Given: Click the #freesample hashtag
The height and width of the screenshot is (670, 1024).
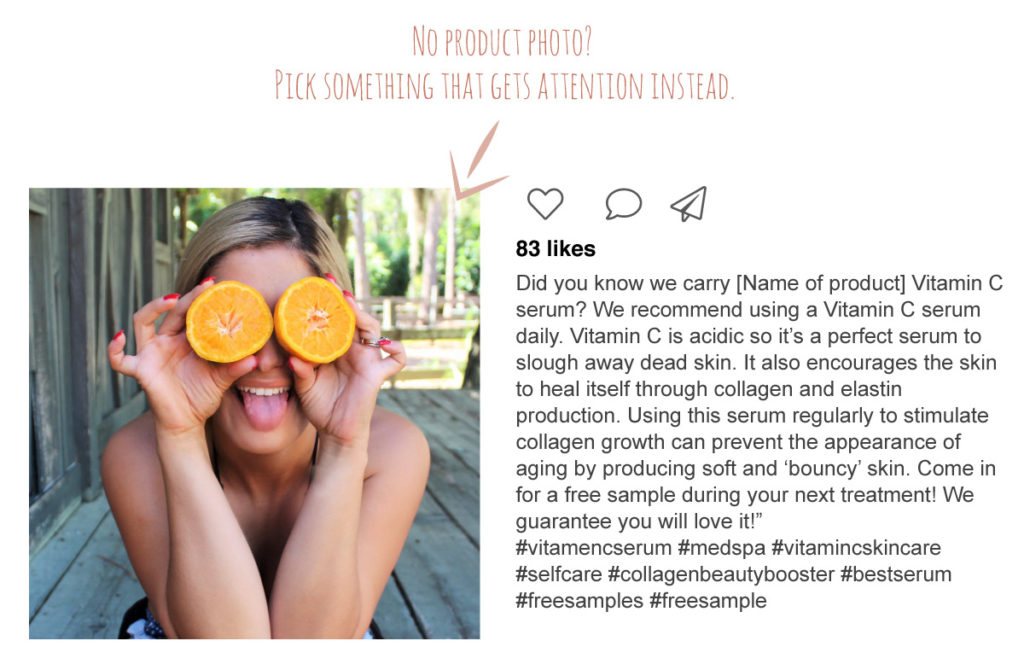Looking at the screenshot, I should (x=708, y=600).
